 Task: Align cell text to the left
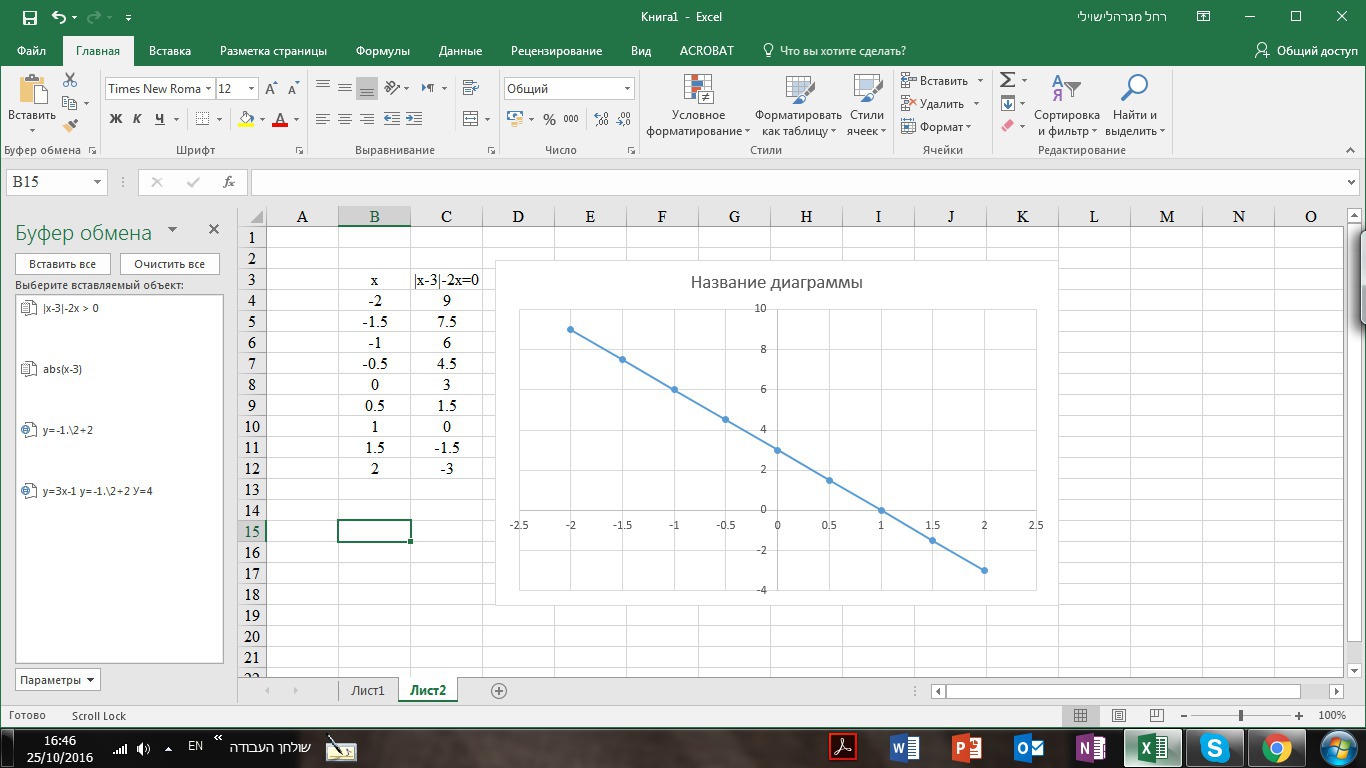(323, 119)
